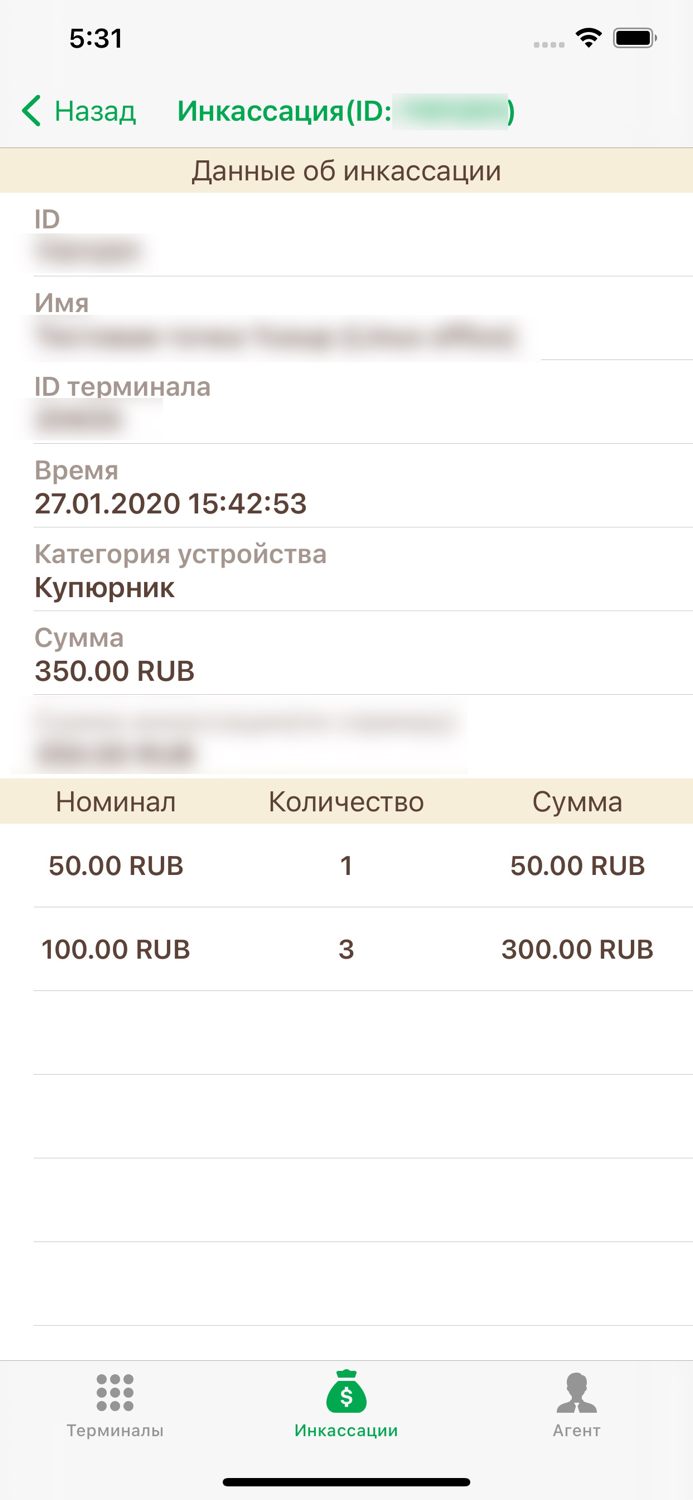Select the Купюрник device category value
Image resolution: width=693 pixels, height=1500 pixels.
click(x=103, y=588)
